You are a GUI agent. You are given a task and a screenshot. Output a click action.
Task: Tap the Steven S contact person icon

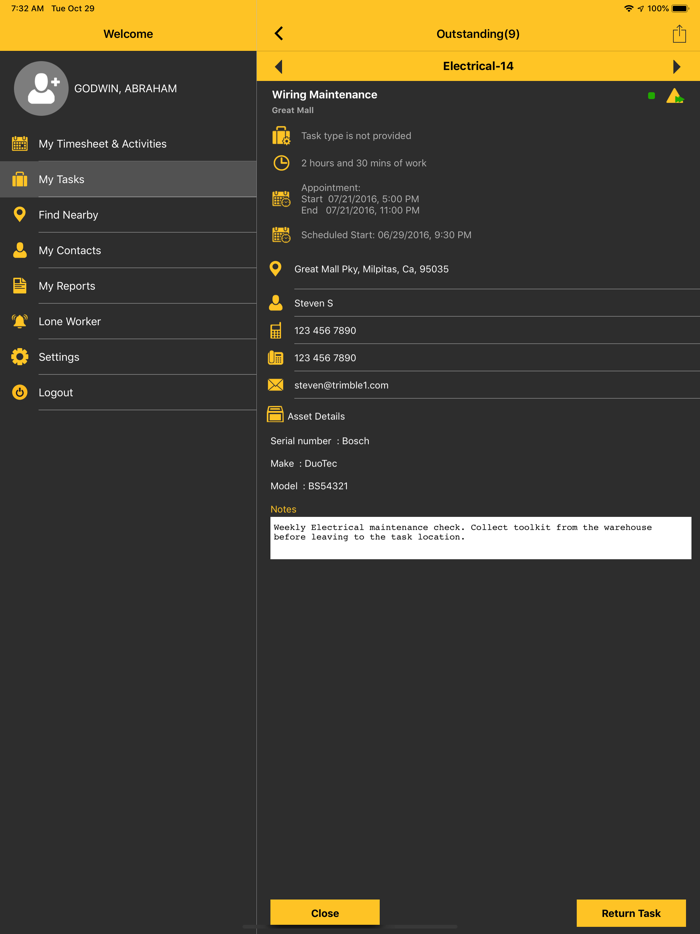275,303
